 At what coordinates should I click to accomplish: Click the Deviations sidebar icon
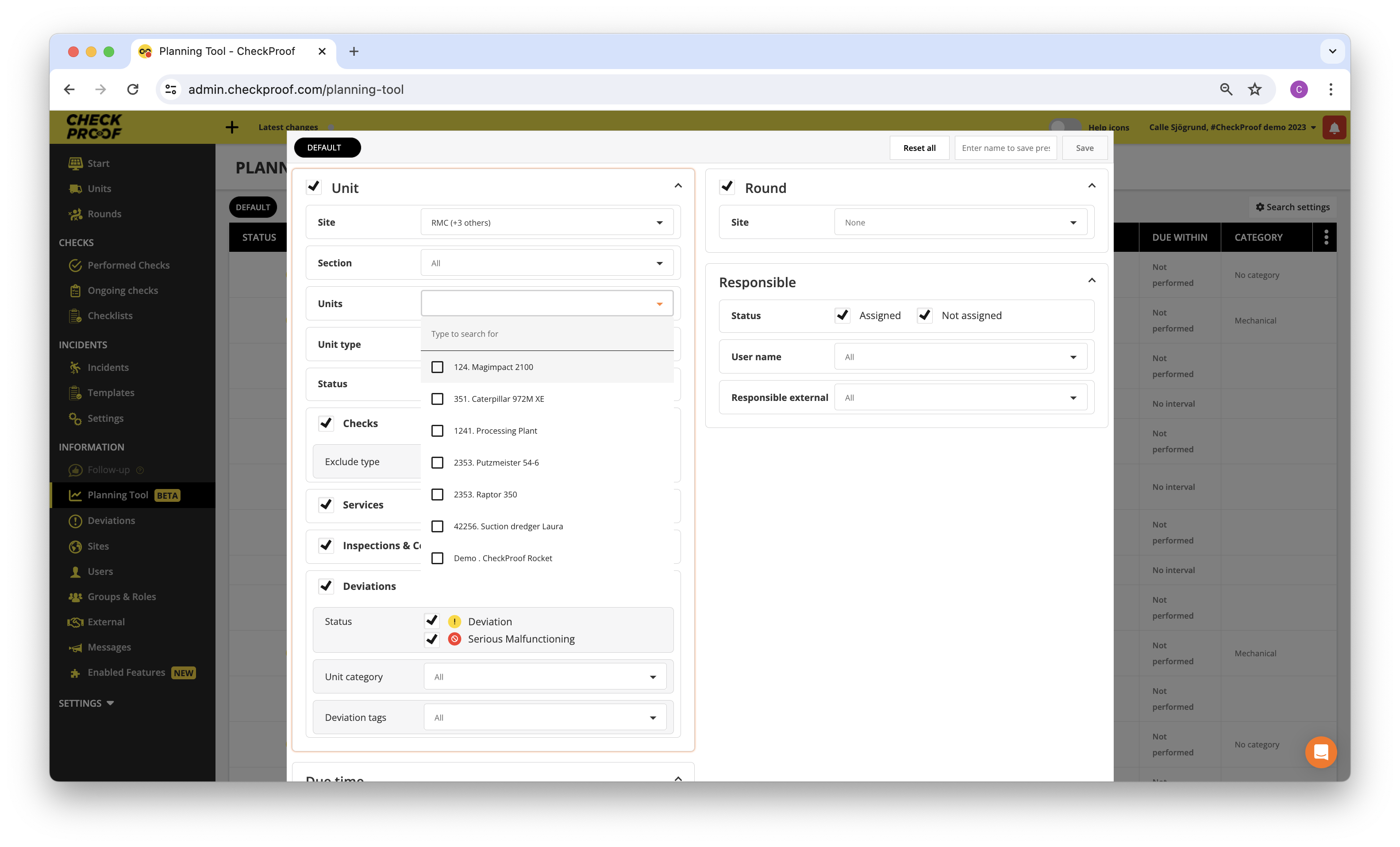(x=75, y=521)
